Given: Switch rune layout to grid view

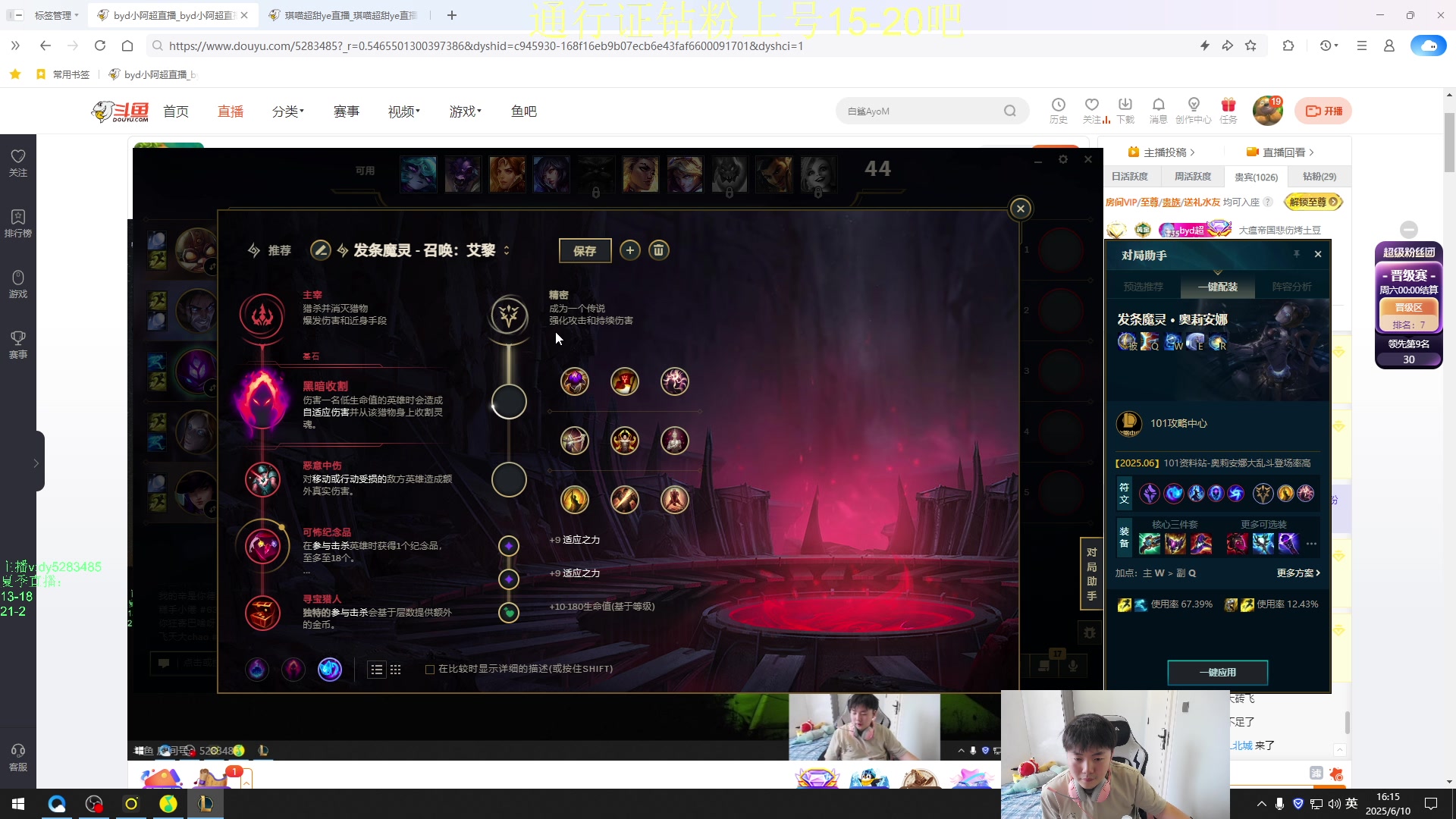Looking at the screenshot, I should (396, 670).
